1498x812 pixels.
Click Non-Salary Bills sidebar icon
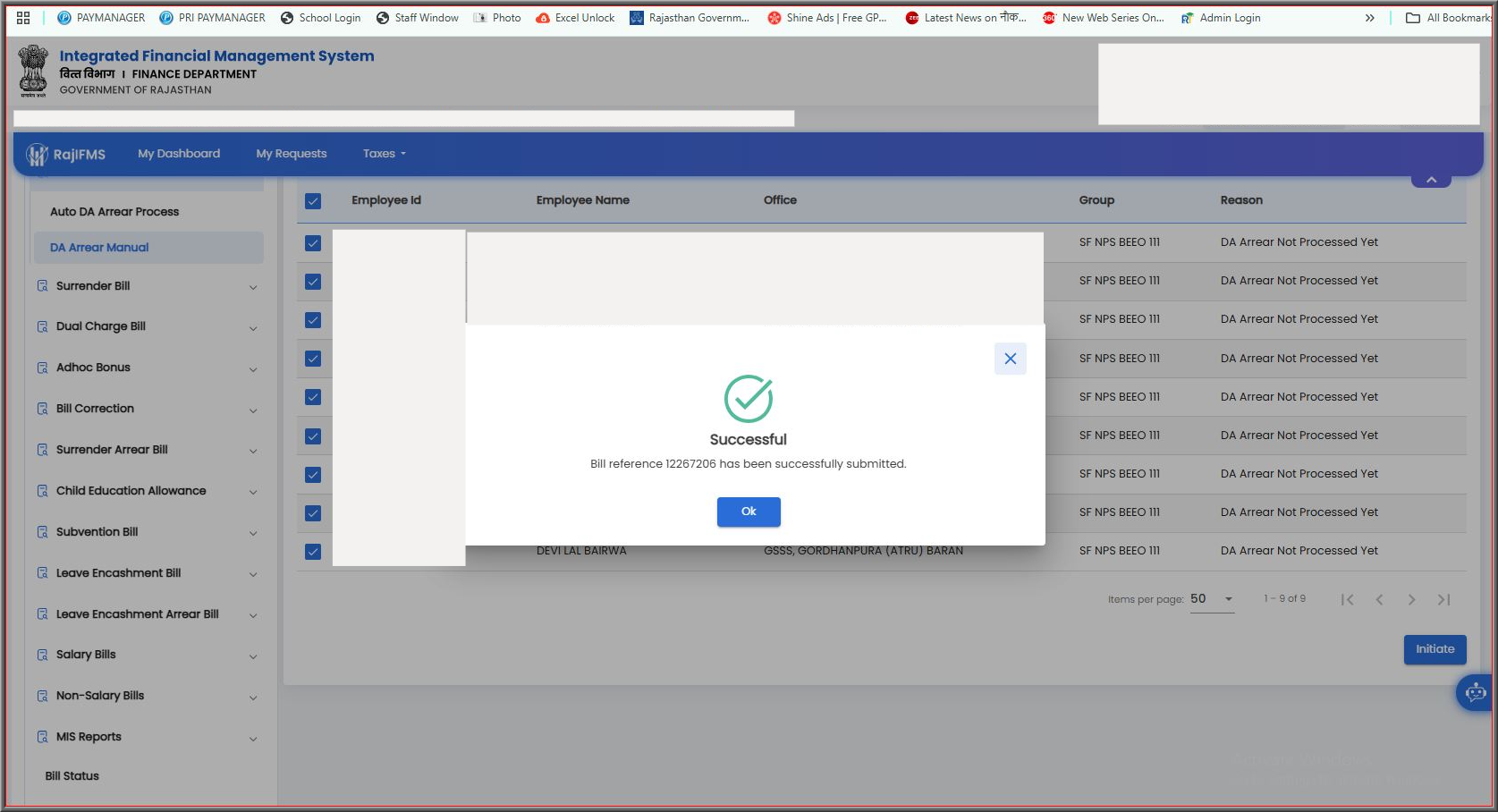(x=42, y=696)
